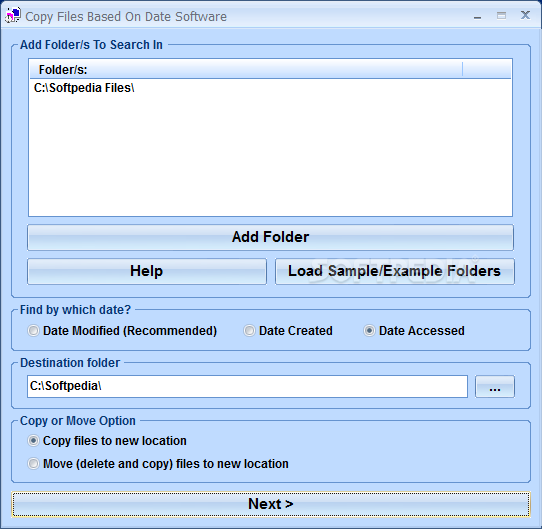Select the Date Accessed radio button
542x529 pixels.
(414, 331)
